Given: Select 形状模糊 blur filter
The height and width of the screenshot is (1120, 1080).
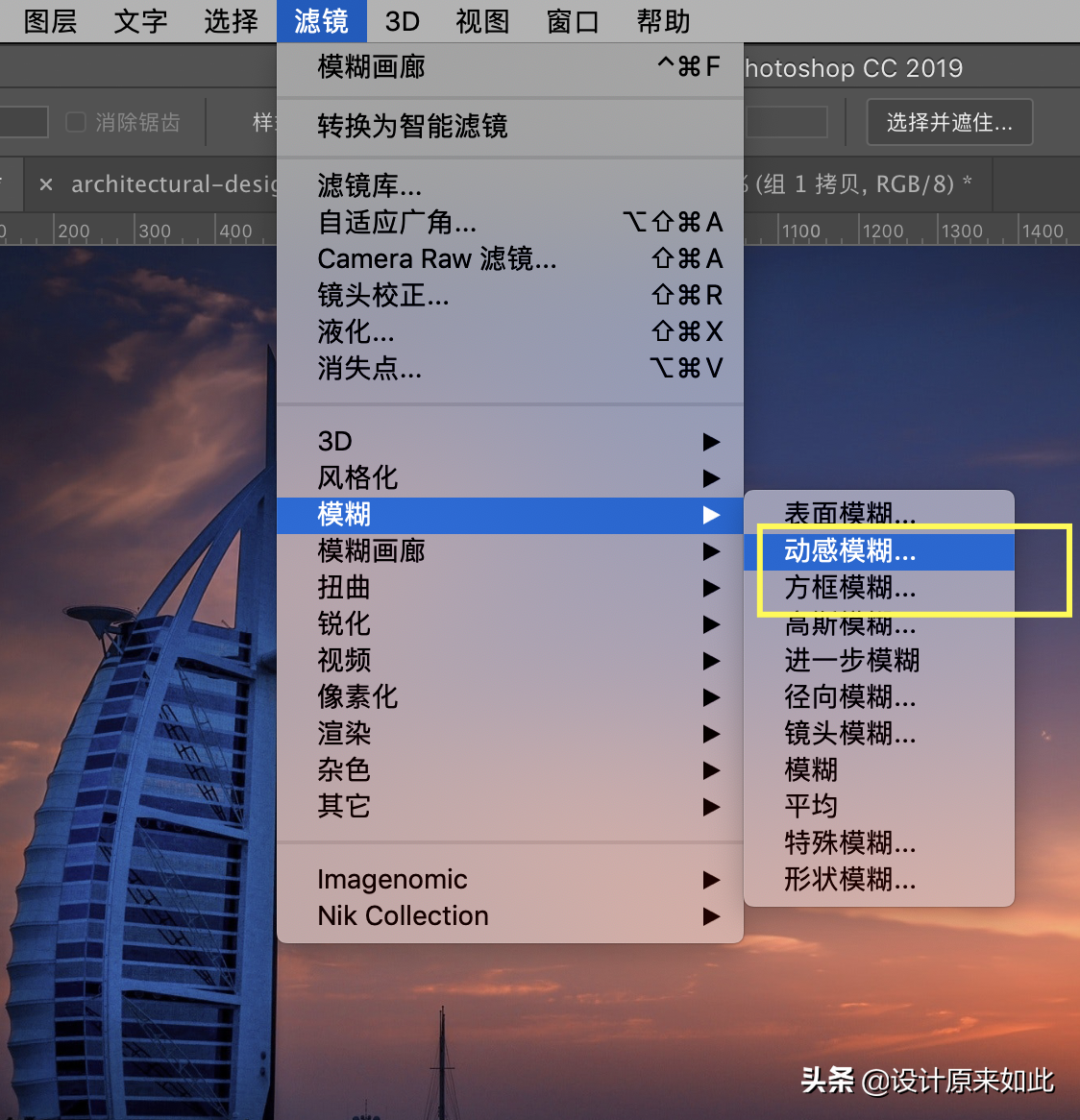Looking at the screenshot, I should [x=879, y=879].
